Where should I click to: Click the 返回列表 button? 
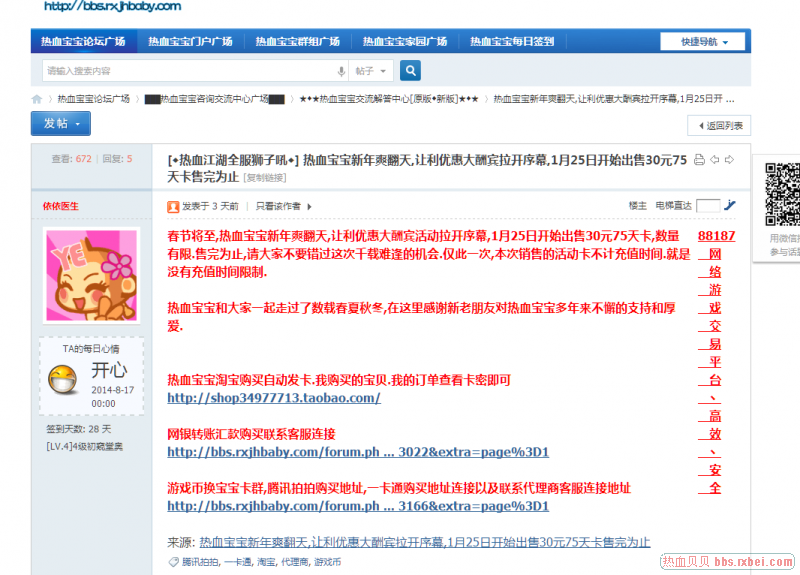(718, 125)
